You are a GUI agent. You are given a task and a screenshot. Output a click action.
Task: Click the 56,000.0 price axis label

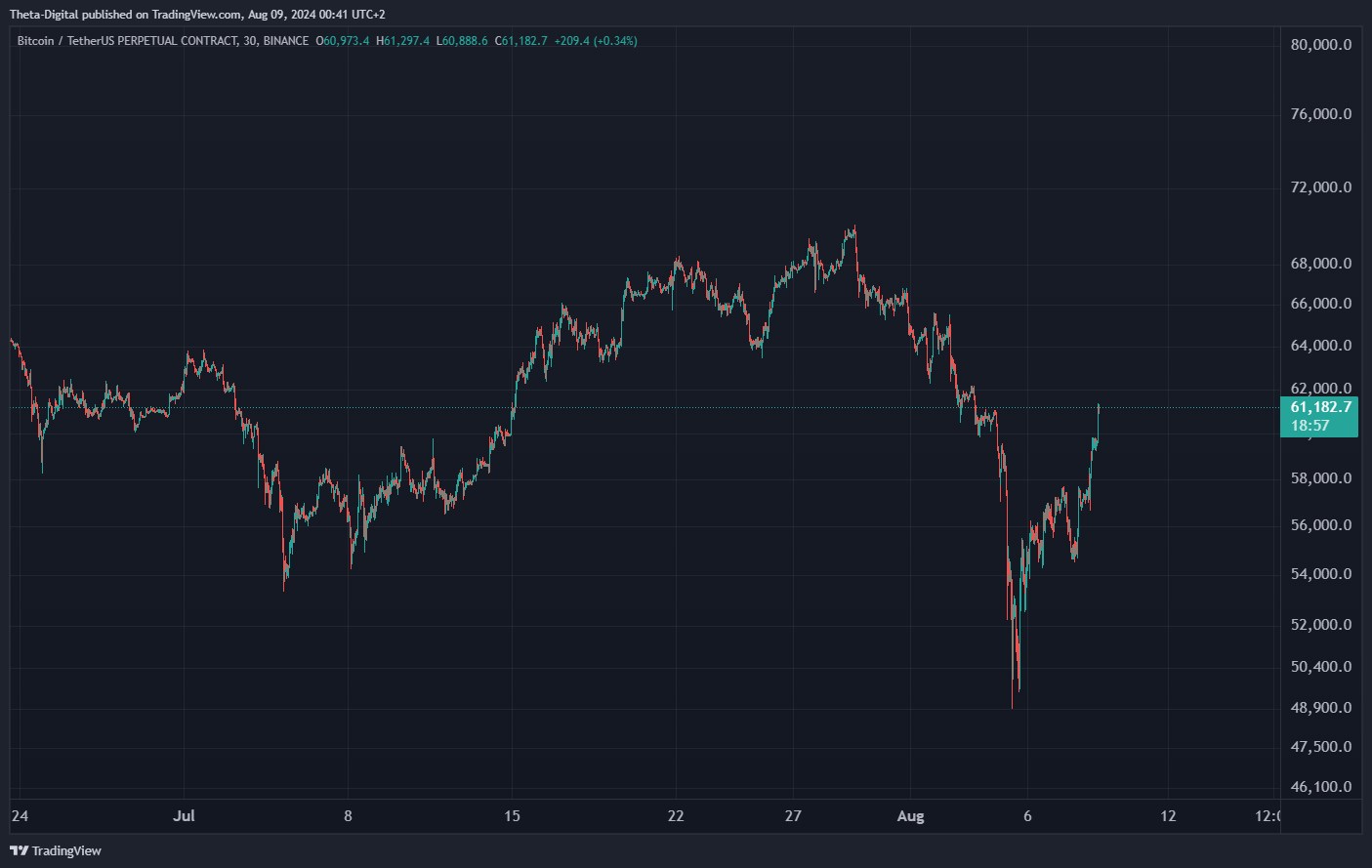click(1321, 525)
